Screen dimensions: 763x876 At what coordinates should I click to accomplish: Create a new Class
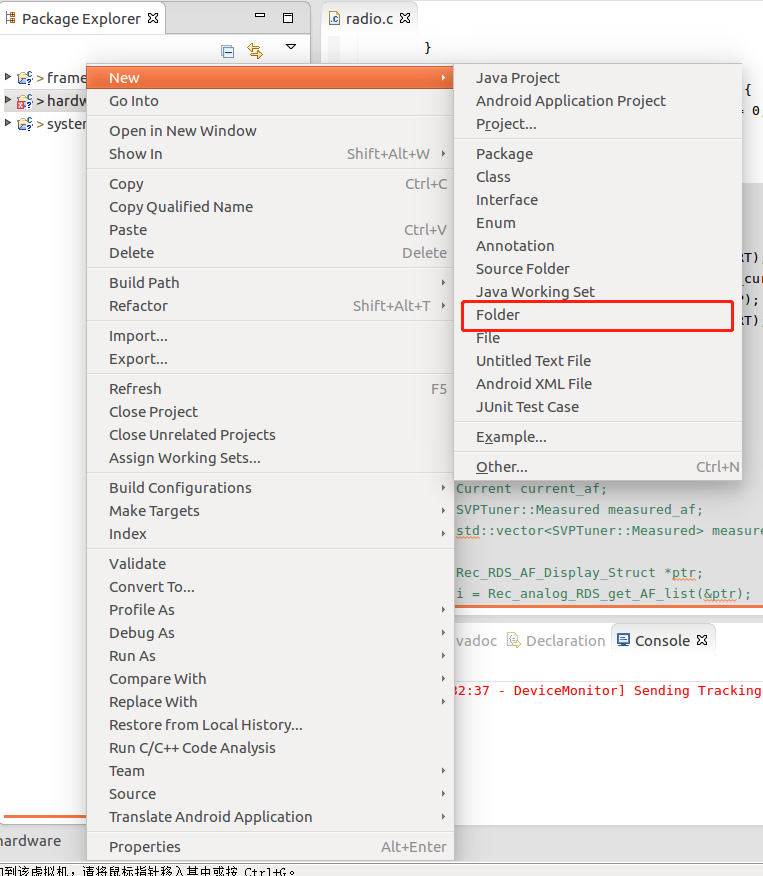[598, 177]
